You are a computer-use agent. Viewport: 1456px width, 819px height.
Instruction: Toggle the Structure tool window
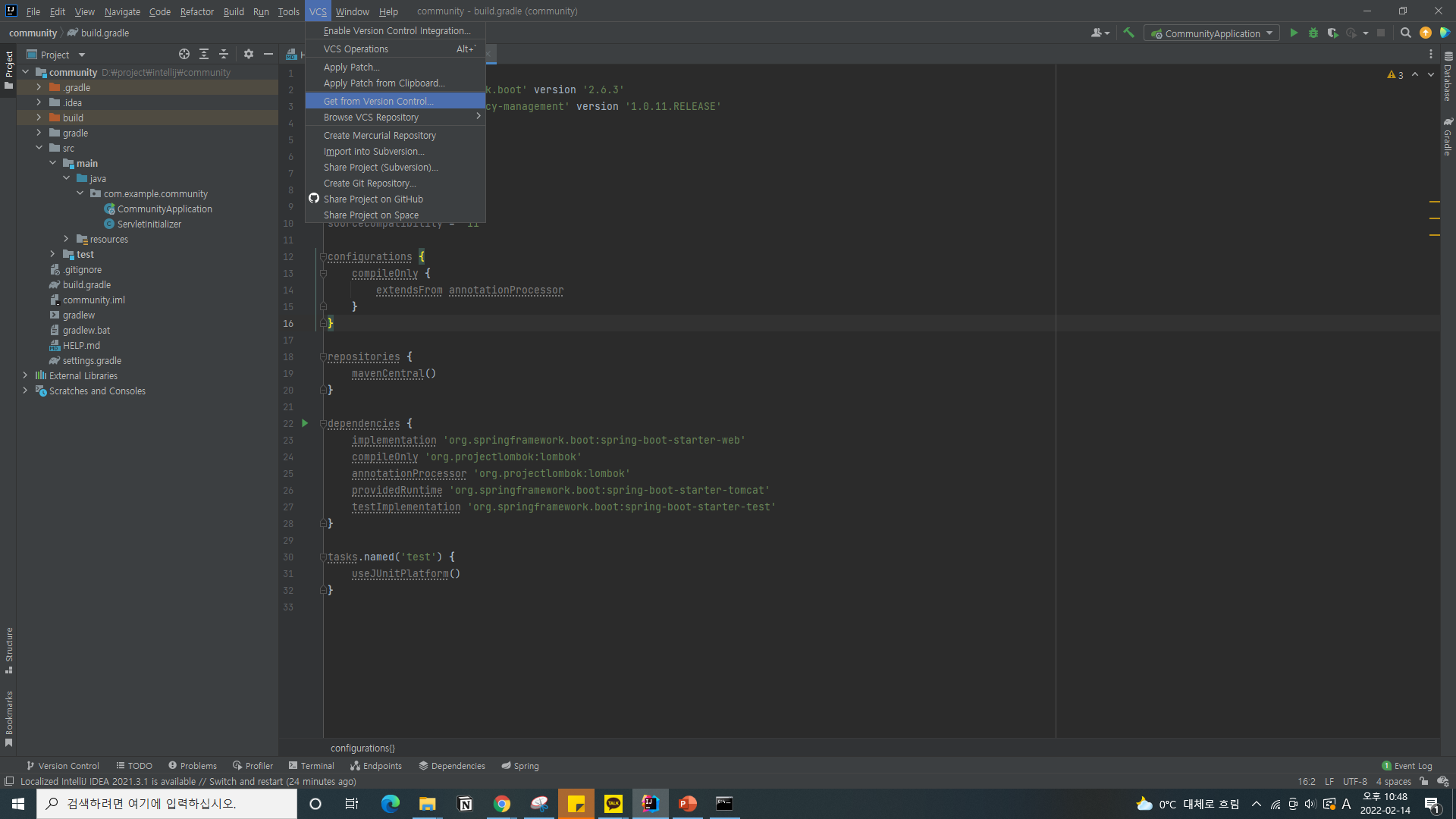(9, 649)
